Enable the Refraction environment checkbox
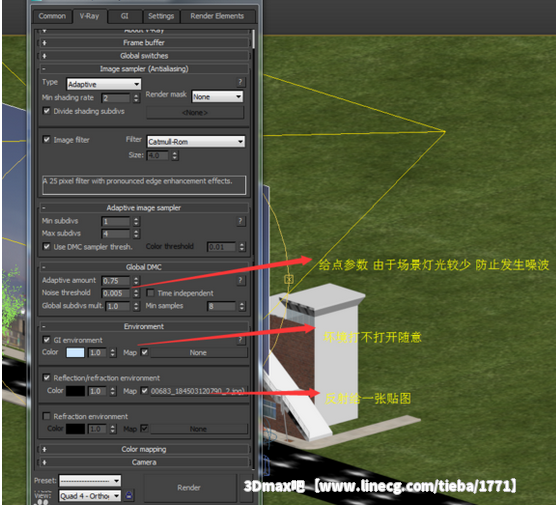This screenshot has height=505, width=556. pos(46,416)
